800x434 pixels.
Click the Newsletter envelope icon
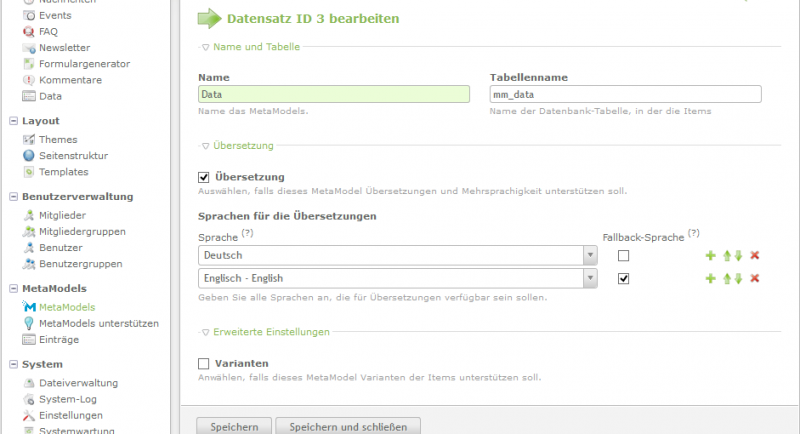pyautogui.click(x=28, y=47)
